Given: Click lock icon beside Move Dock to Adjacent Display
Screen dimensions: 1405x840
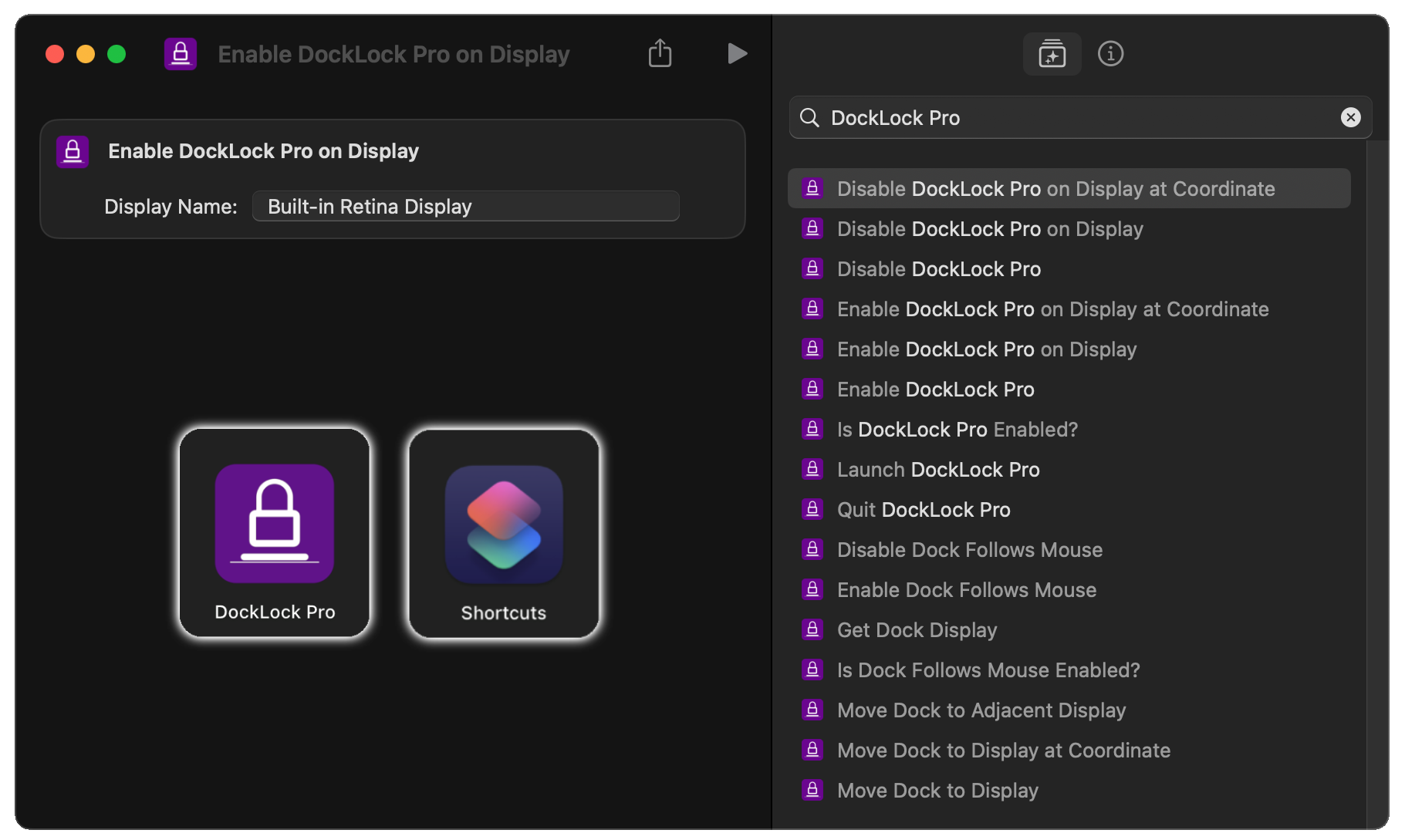Looking at the screenshot, I should point(812,709).
